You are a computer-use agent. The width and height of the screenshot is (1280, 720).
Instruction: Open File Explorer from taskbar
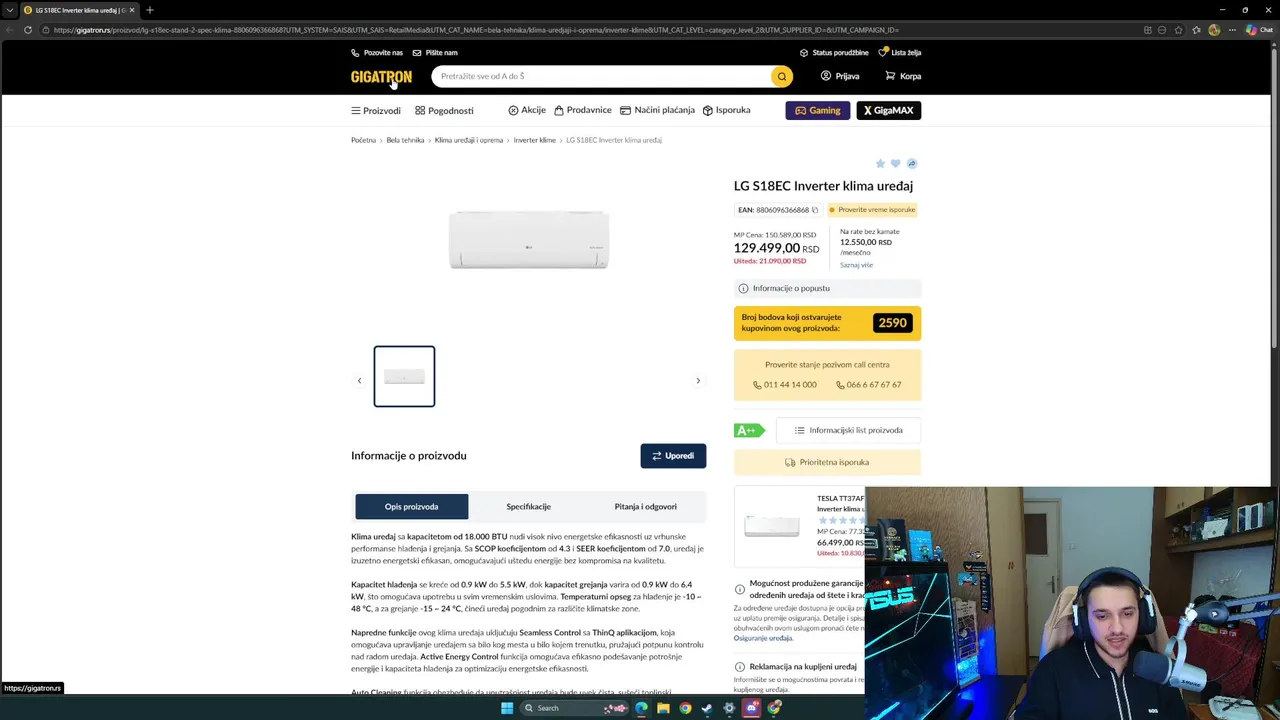tap(663, 708)
